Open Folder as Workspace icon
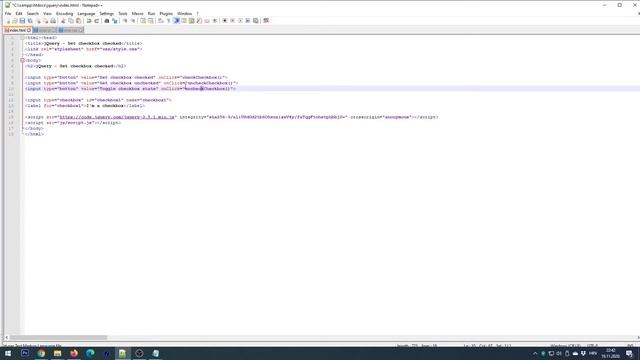The image size is (640, 360). (x=207, y=21)
